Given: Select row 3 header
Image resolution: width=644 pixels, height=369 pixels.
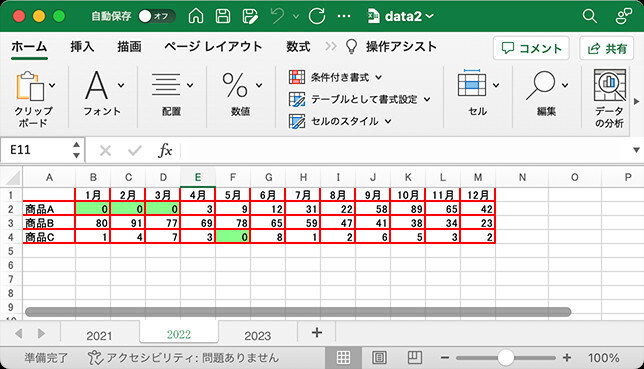Looking at the screenshot, I should (11, 223).
